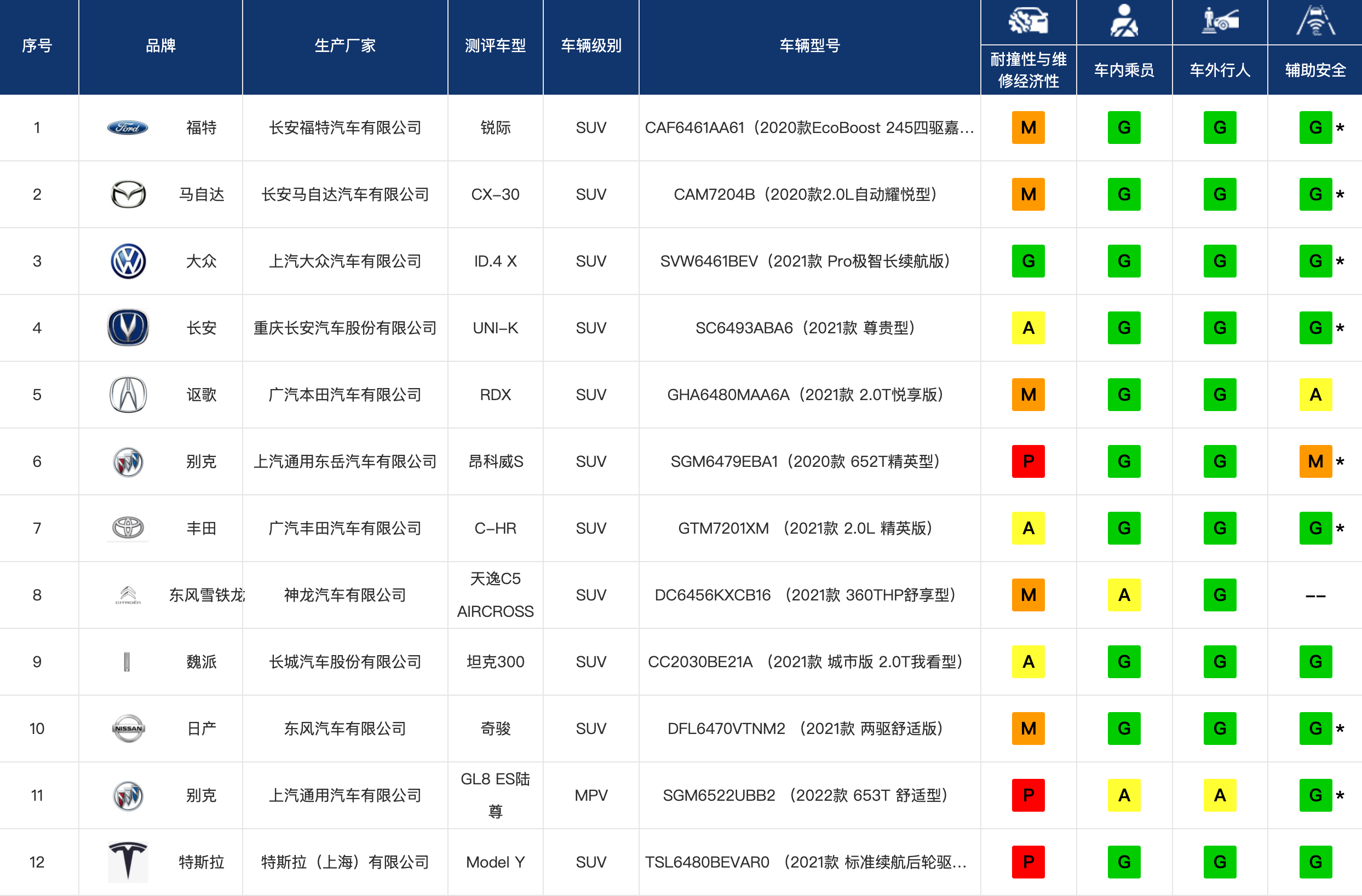Click orange M crashworthiness badge for 锐际

(1028, 128)
